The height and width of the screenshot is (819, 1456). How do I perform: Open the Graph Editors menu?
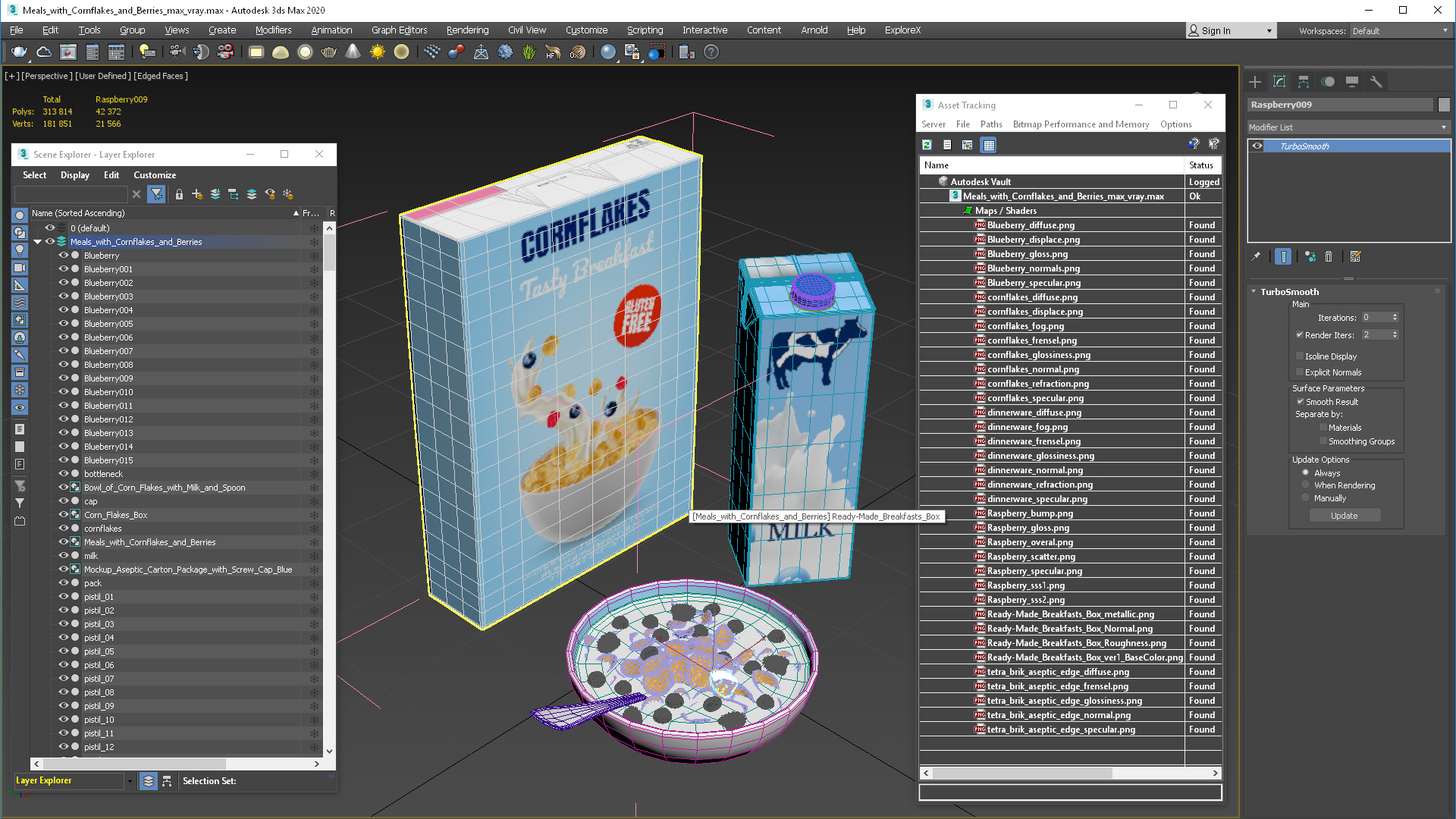click(399, 30)
